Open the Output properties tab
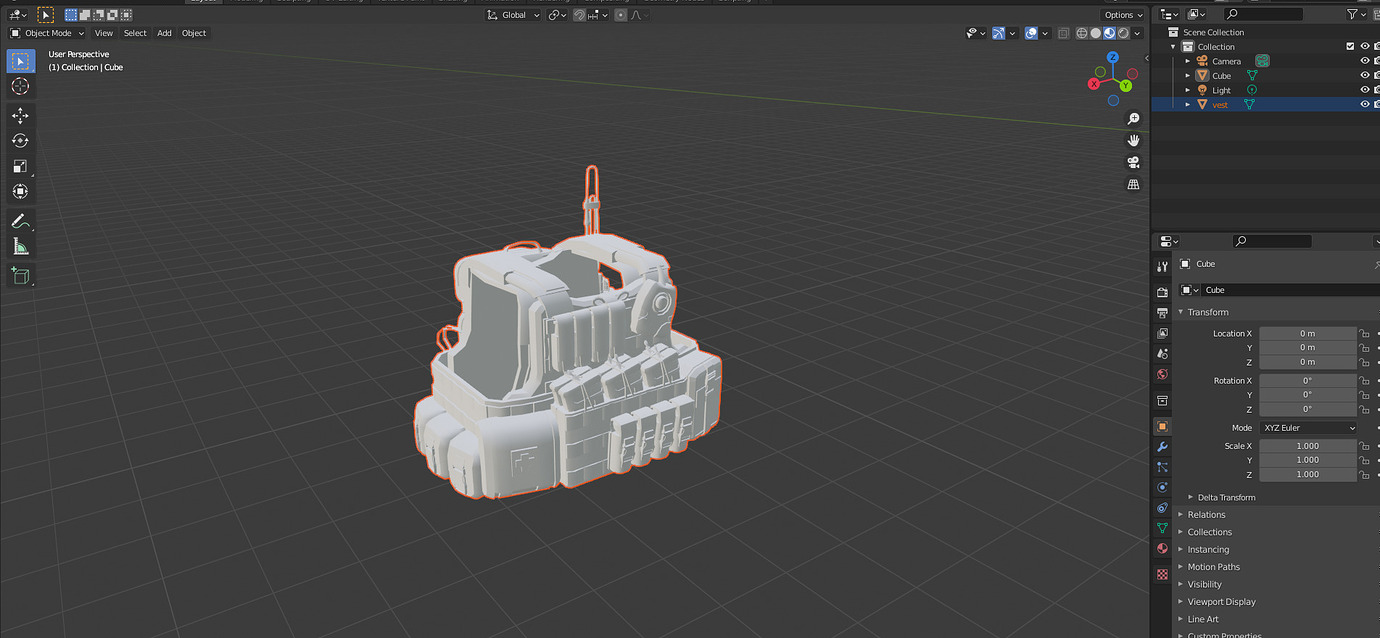The height and width of the screenshot is (638, 1380). click(x=1162, y=313)
